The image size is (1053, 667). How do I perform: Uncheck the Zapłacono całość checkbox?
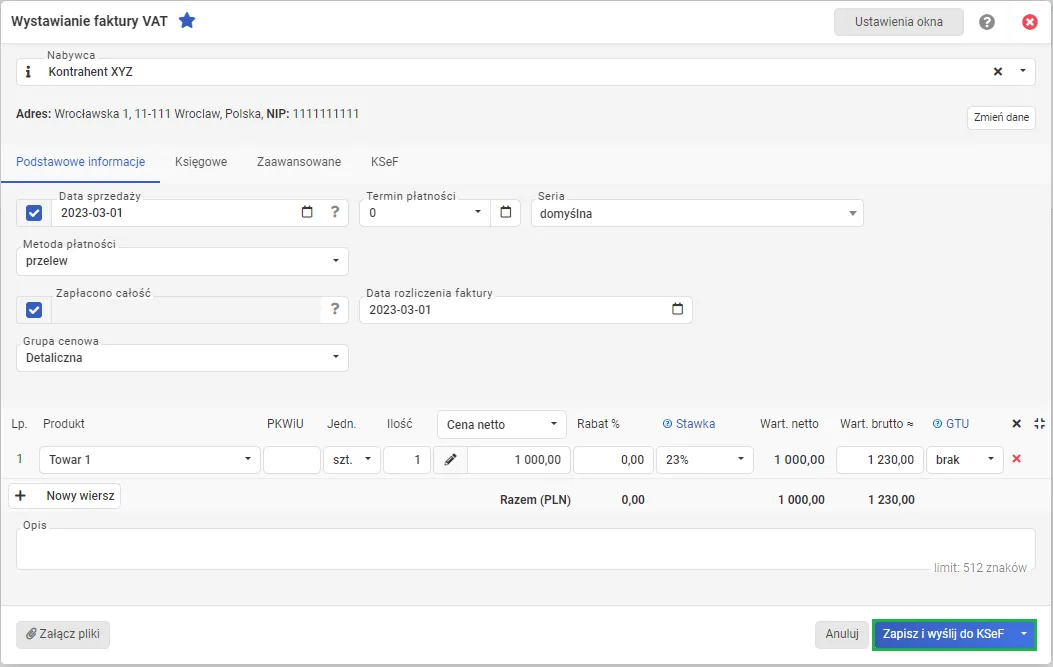point(34,310)
